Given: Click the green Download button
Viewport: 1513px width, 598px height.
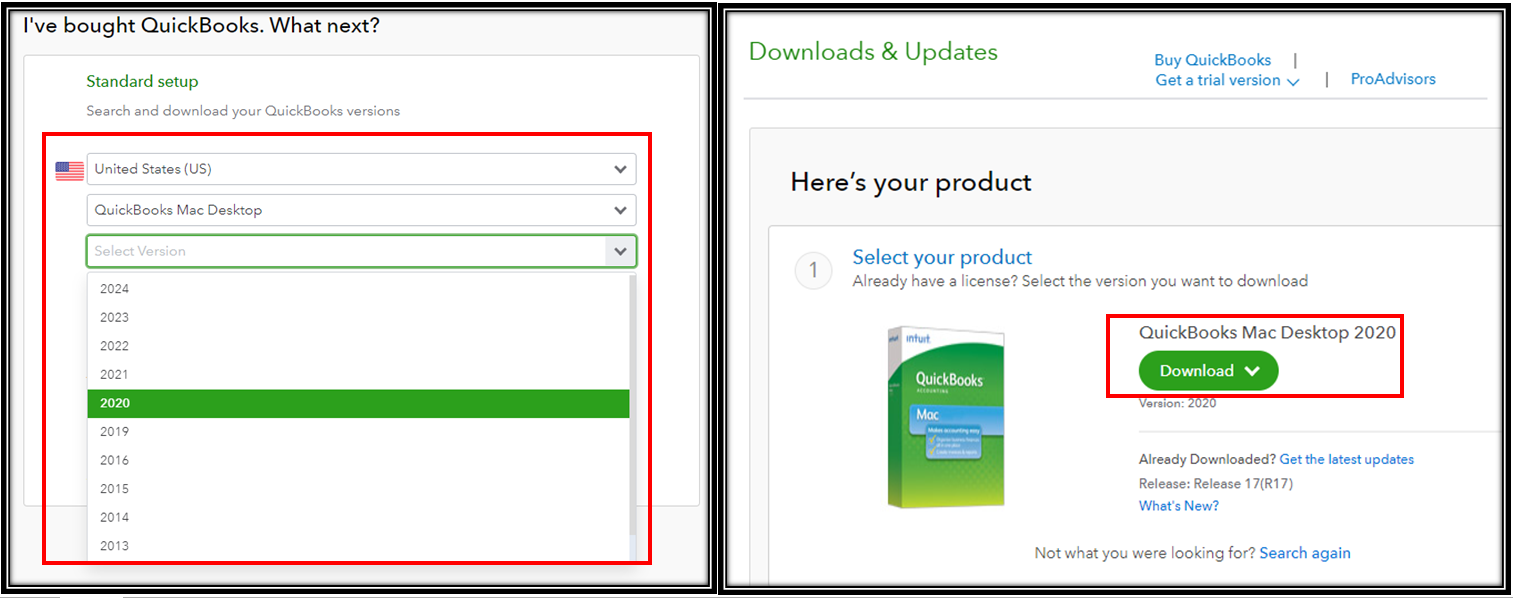Looking at the screenshot, I should [1208, 371].
